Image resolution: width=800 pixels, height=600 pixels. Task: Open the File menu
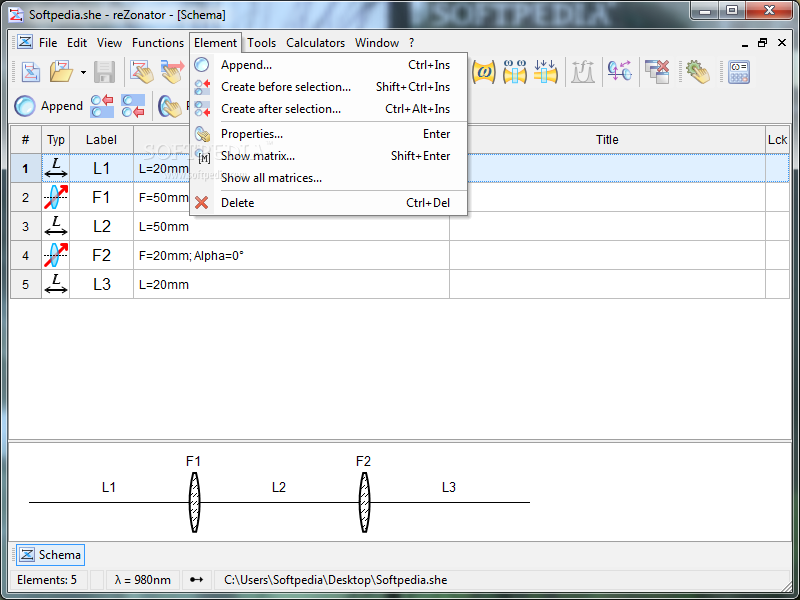click(48, 43)
